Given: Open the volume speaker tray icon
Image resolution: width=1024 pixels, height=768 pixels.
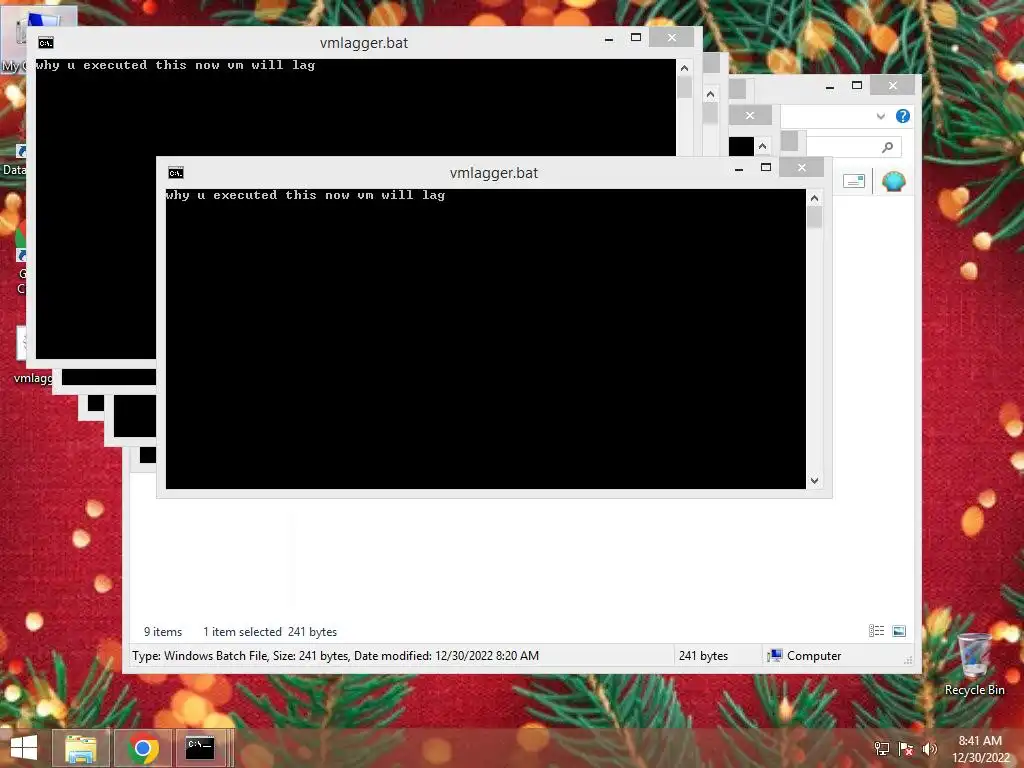Looking at the screenshot, I should point(929,749).
